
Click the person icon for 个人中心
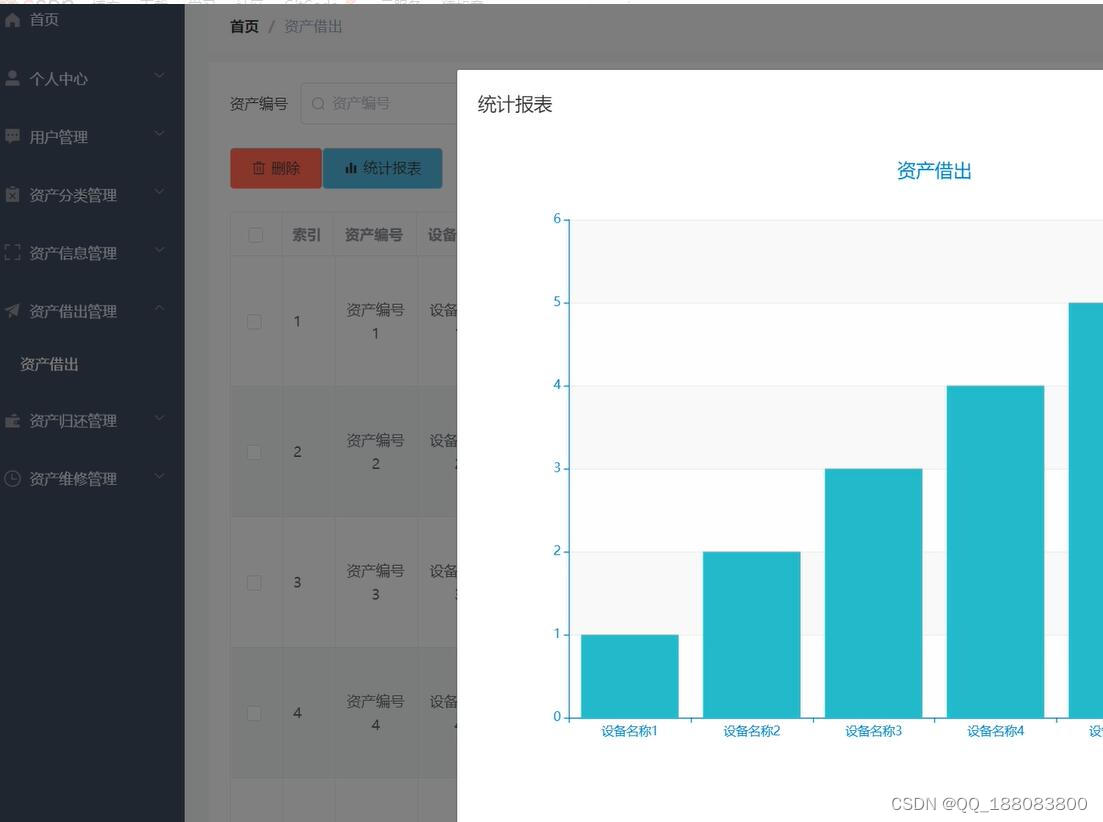point(11,77)
